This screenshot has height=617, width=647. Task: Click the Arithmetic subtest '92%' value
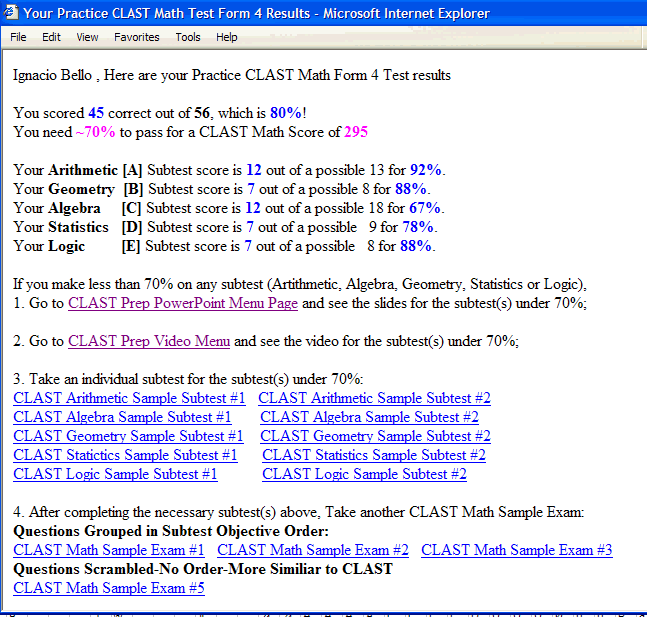point(426,170)
